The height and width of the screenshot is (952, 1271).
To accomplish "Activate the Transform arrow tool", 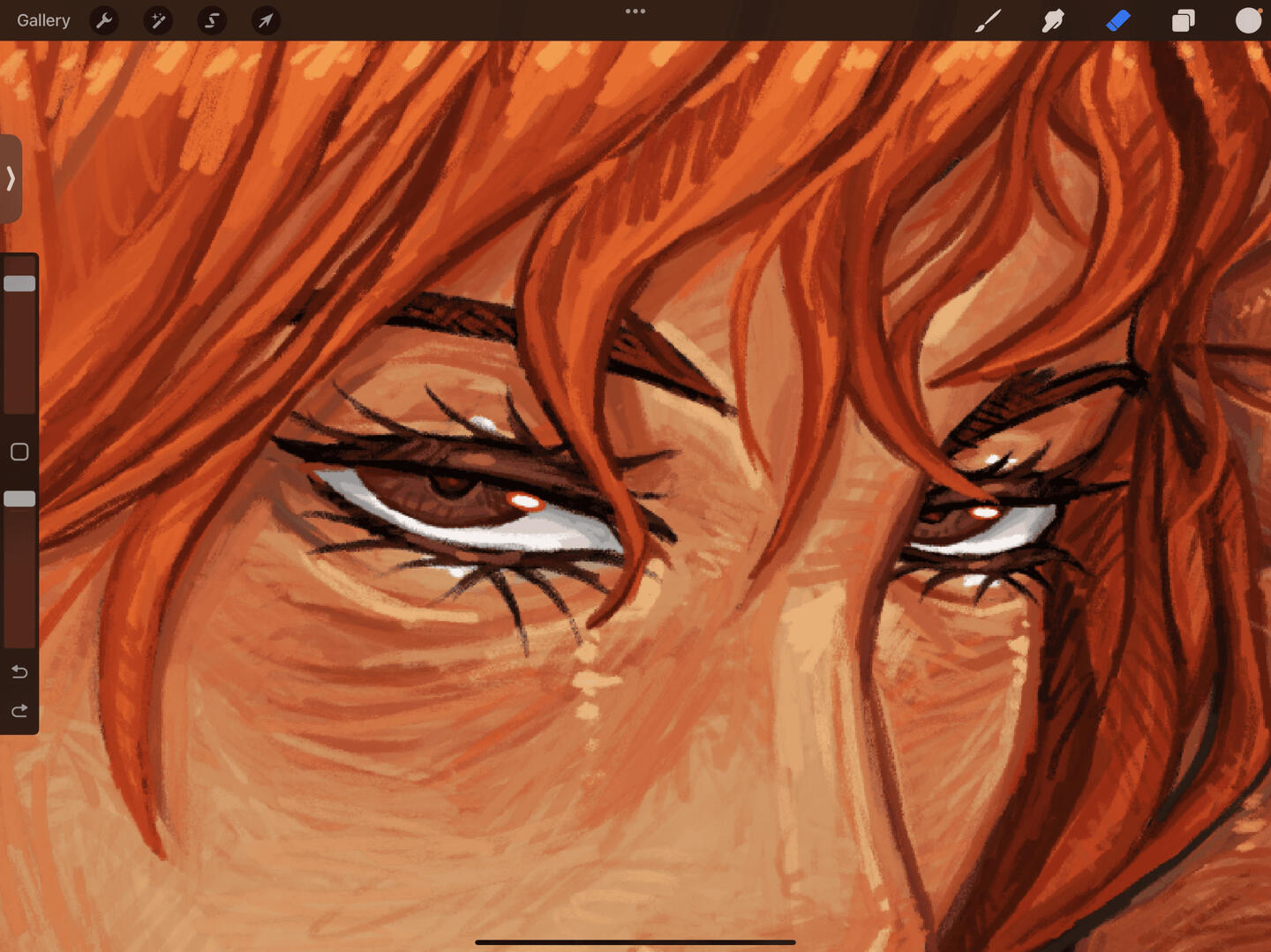I will click(x=266, y=20).
